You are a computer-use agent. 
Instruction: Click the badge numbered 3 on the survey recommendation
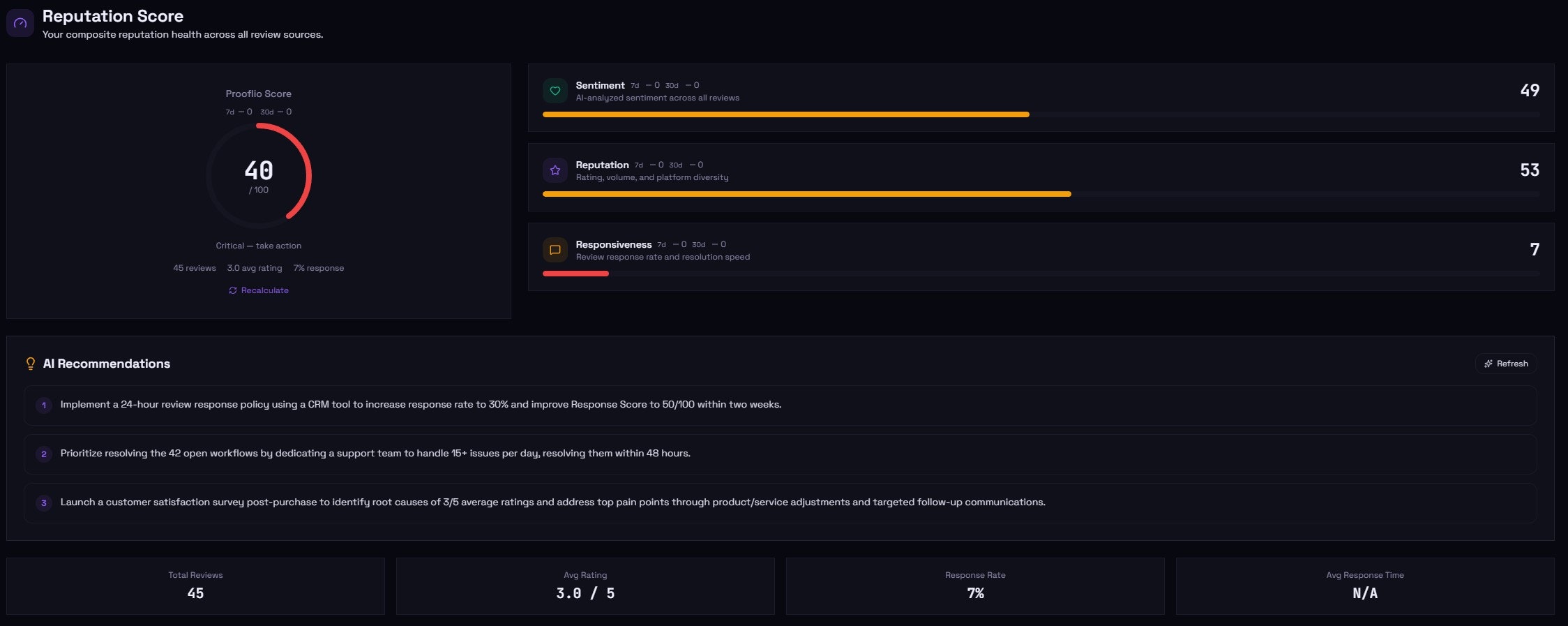[x=43, y=502]
